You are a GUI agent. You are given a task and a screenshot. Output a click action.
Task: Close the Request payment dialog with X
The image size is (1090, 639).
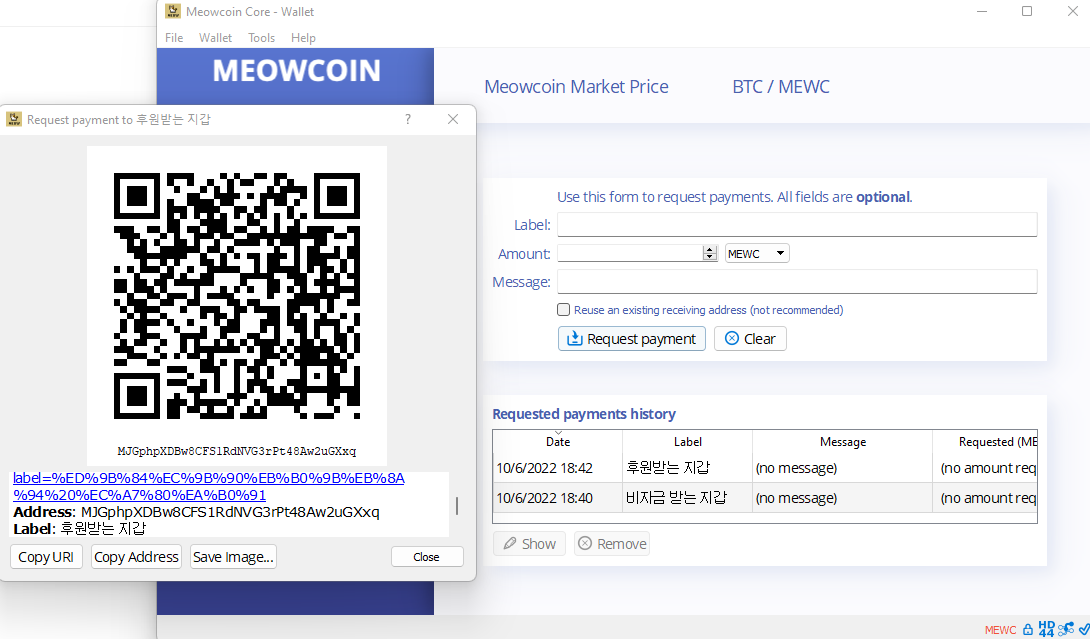pos(453,119)
